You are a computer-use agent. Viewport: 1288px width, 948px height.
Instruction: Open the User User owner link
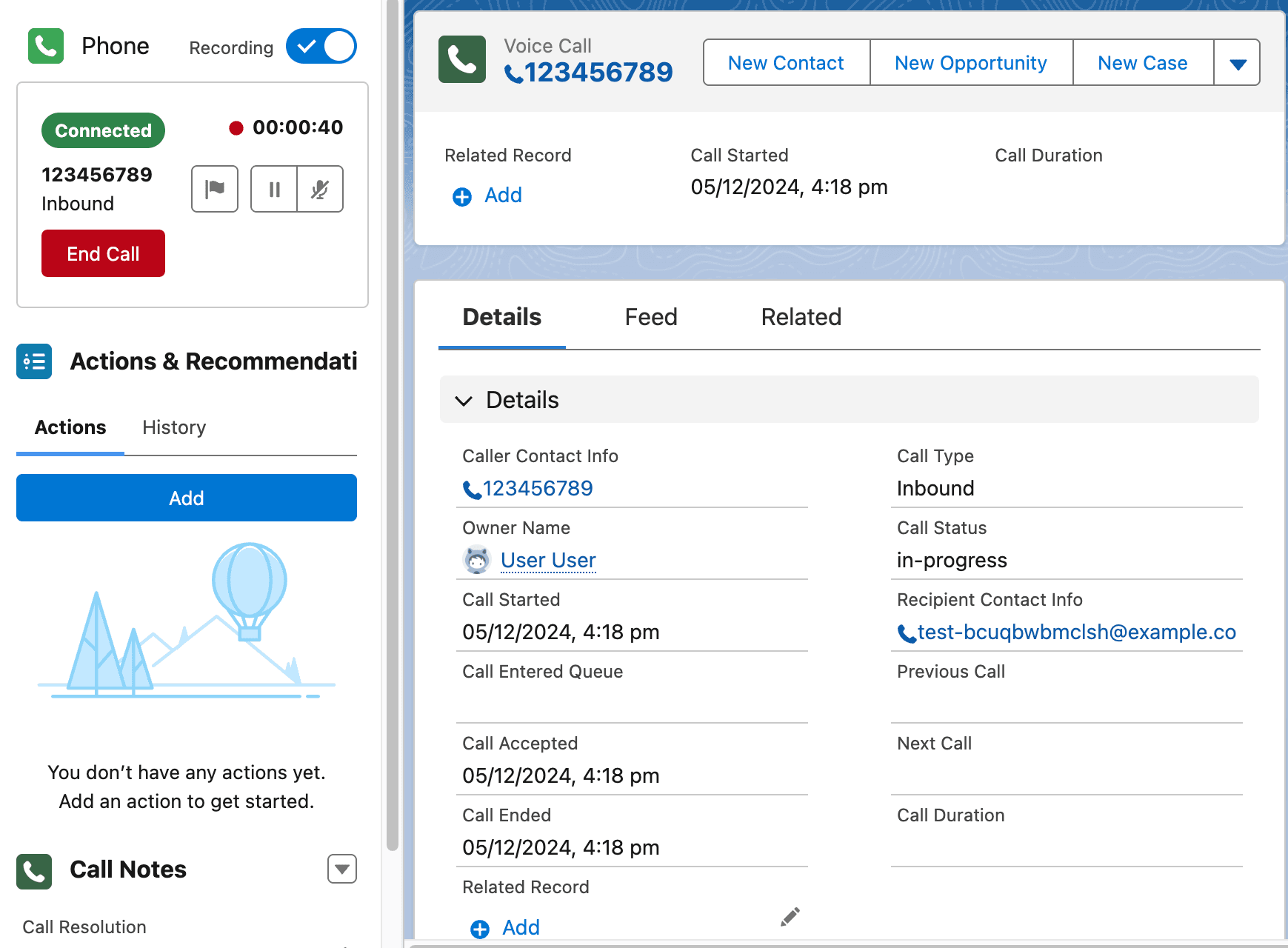(548, 561)
